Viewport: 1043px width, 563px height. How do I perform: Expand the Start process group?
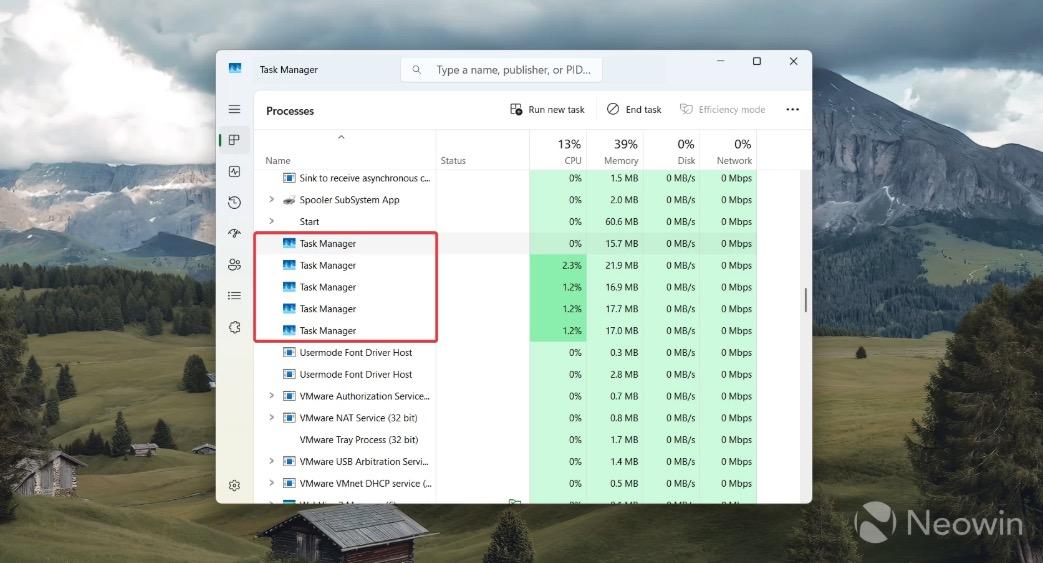point(271,222)
